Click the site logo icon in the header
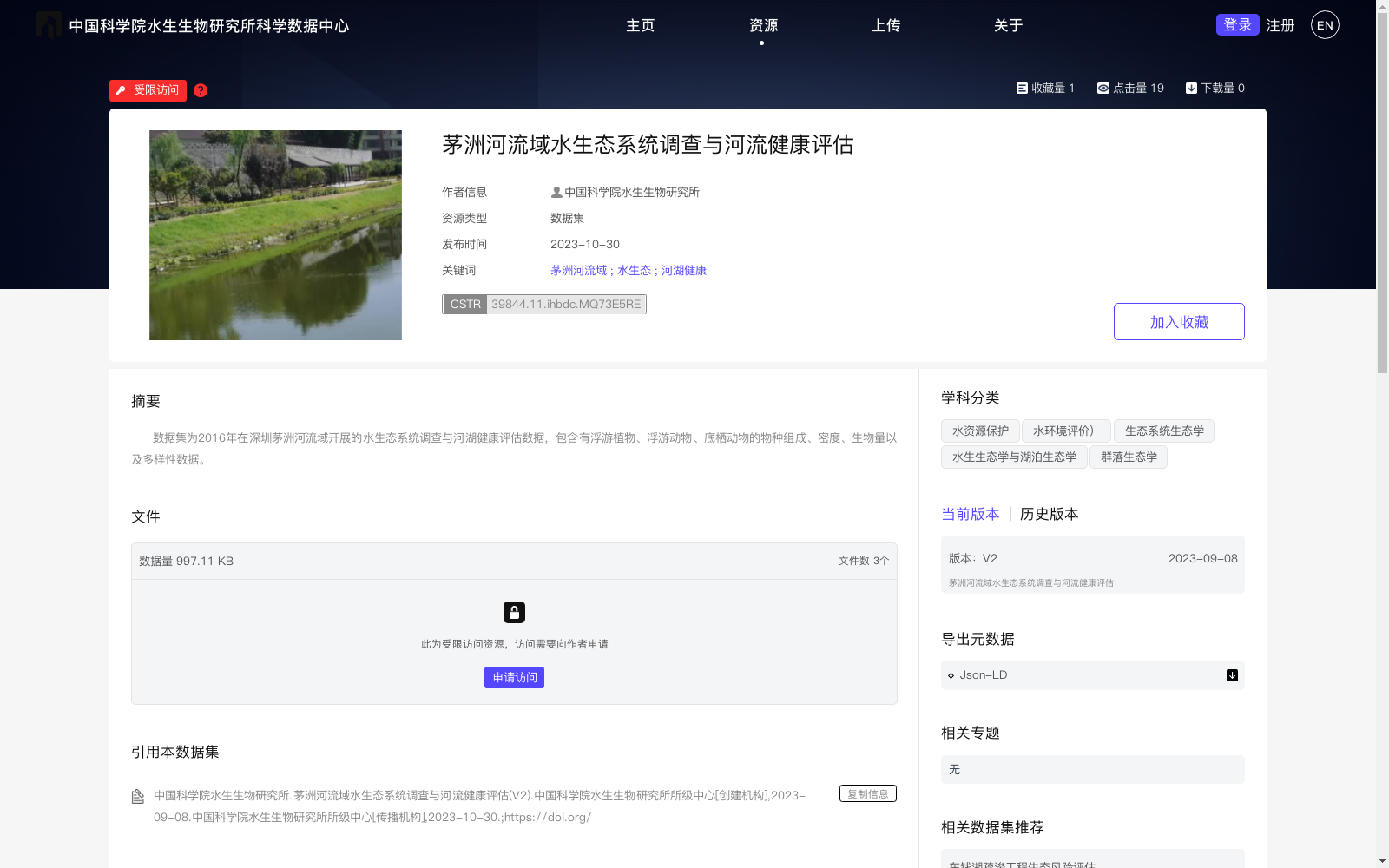The height and width of the screenshot is (868, 1389). [49, 25]
